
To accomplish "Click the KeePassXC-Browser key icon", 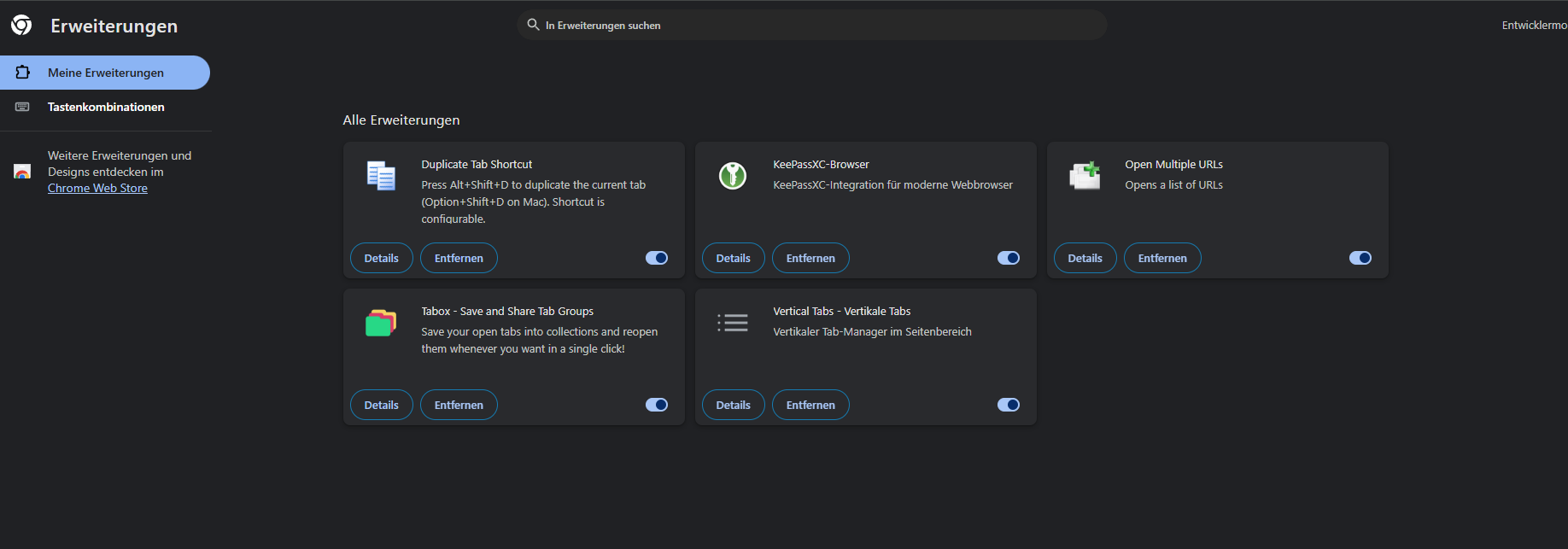I will pos(733,176).
